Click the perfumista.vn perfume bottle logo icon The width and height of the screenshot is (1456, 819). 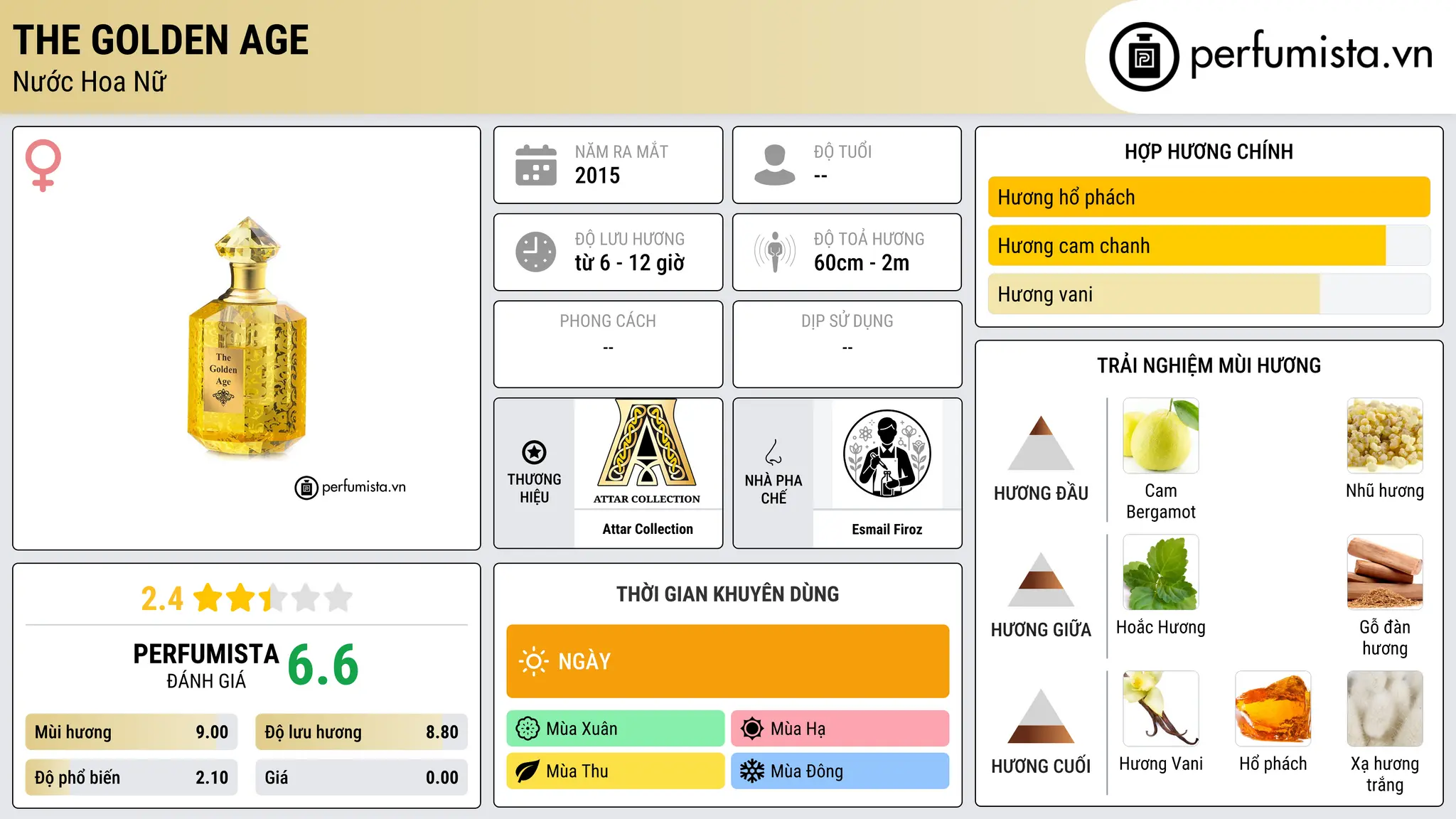click(1144, 57)
